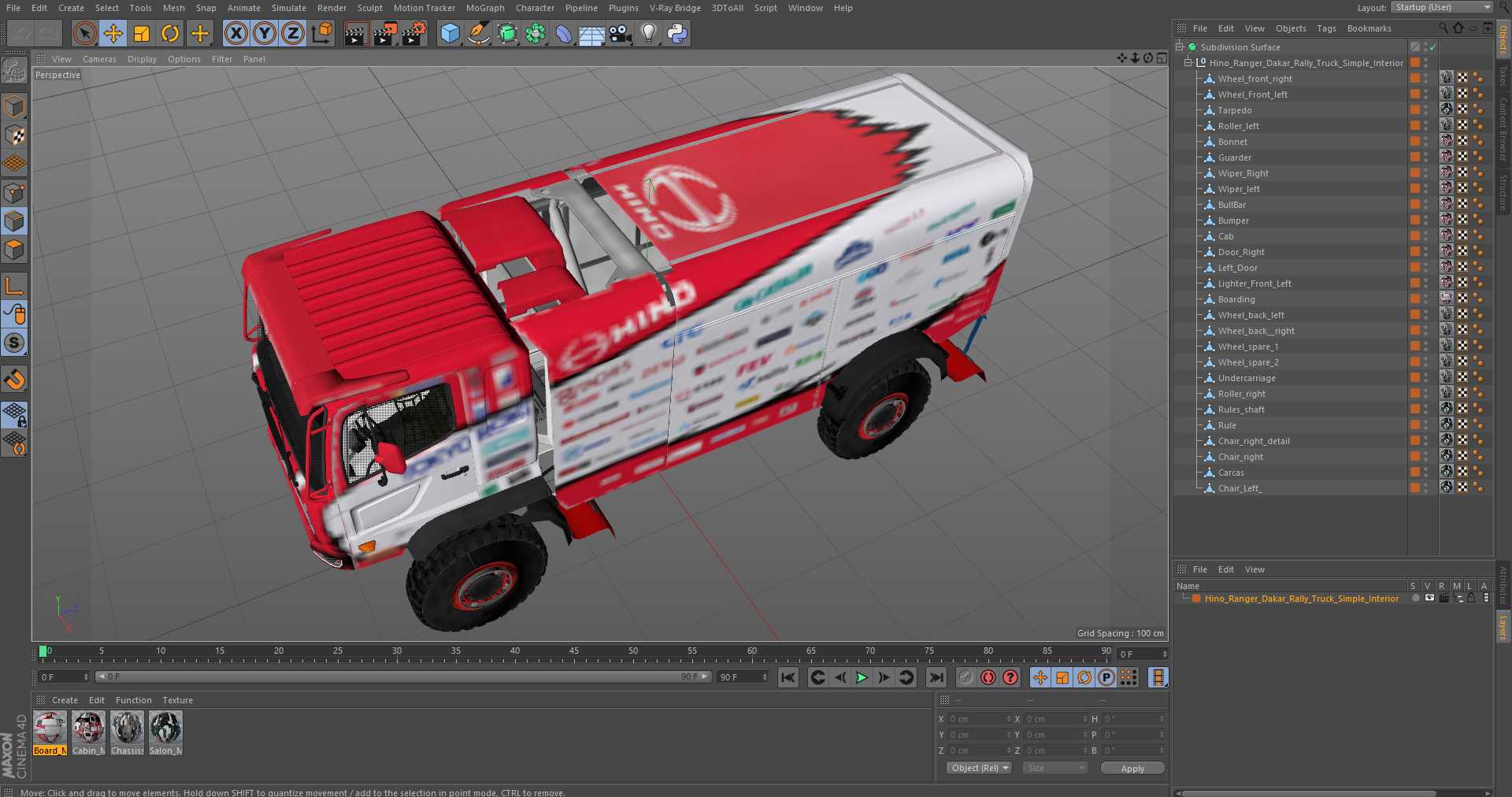Image resolution: width=1512 pixels, height=797 pixels.
Task: Click the timeline range slider bar
Action: pyautogui.click(x=403, y=677)
